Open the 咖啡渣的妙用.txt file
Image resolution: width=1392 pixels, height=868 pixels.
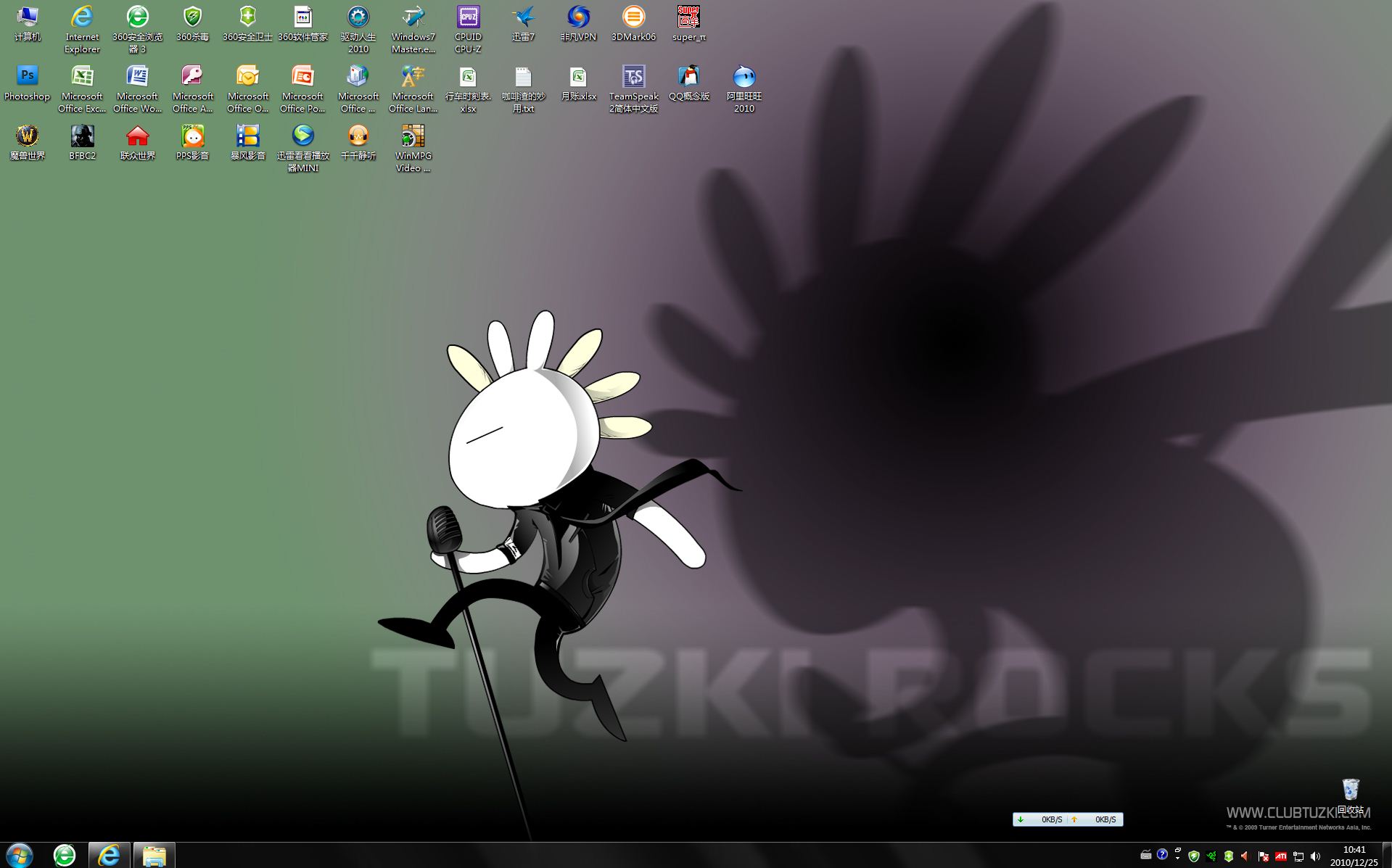tap(523, 89)
